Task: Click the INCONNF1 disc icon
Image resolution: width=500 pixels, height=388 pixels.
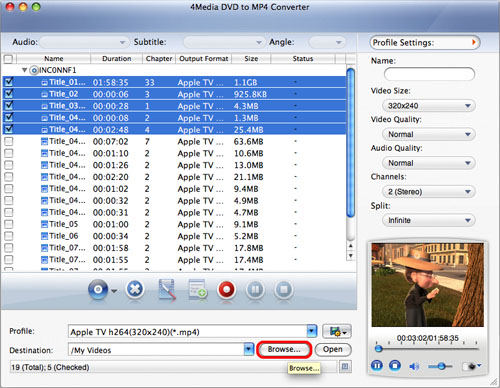Action: point(34,70)
